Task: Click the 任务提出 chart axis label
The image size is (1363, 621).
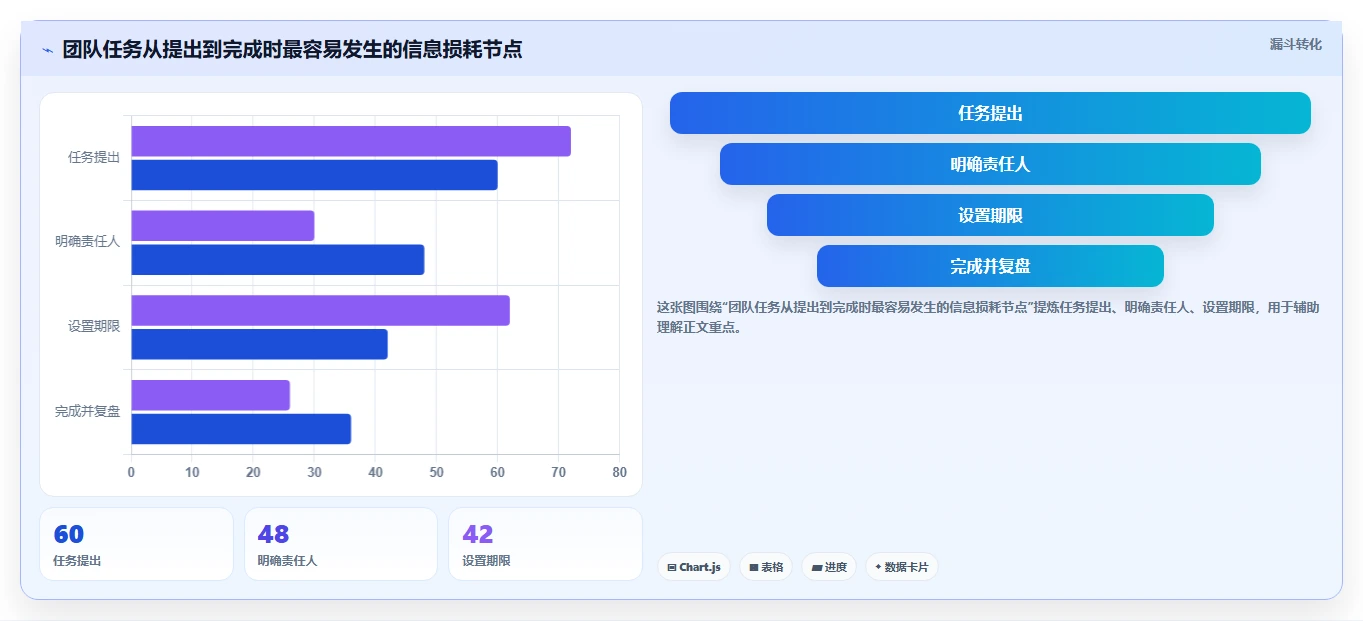Action: pyautogui.click(x=94, y=157)
